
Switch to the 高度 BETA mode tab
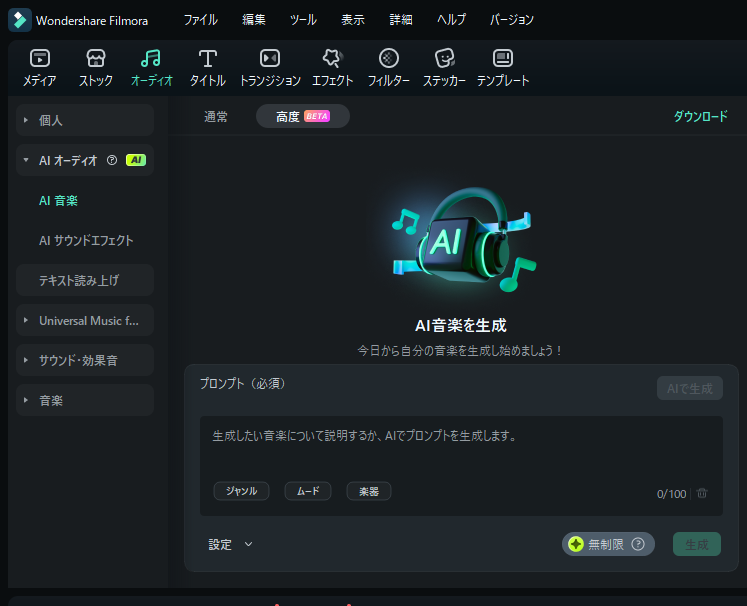(x=302, y=116)
